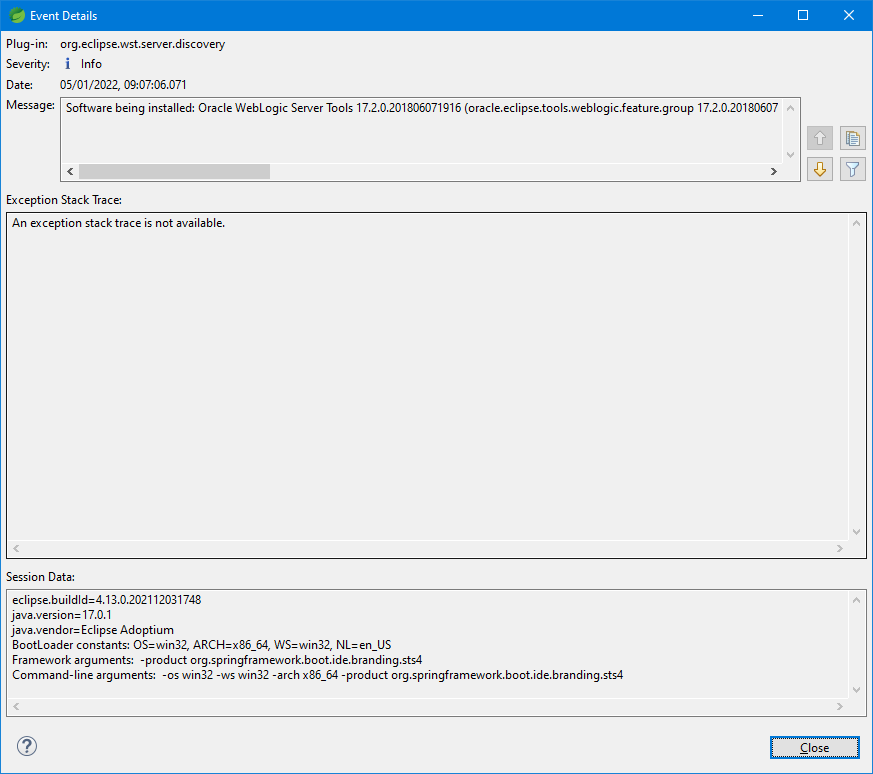
Task: Click plug-in name org.eclipse.wst.server.discovery
Action: pos(143,44)
